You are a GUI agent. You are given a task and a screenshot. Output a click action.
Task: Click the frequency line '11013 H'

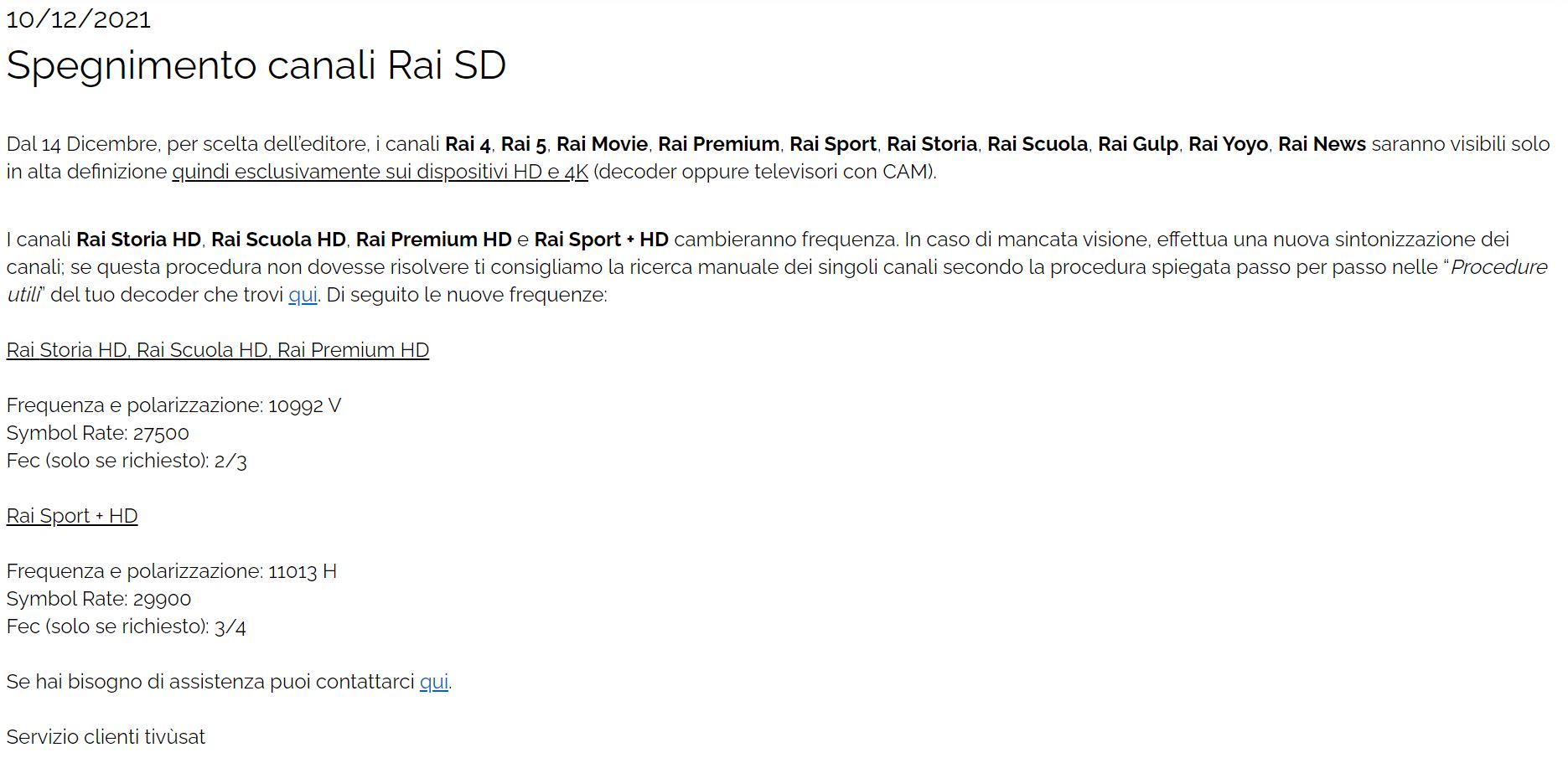172,571
